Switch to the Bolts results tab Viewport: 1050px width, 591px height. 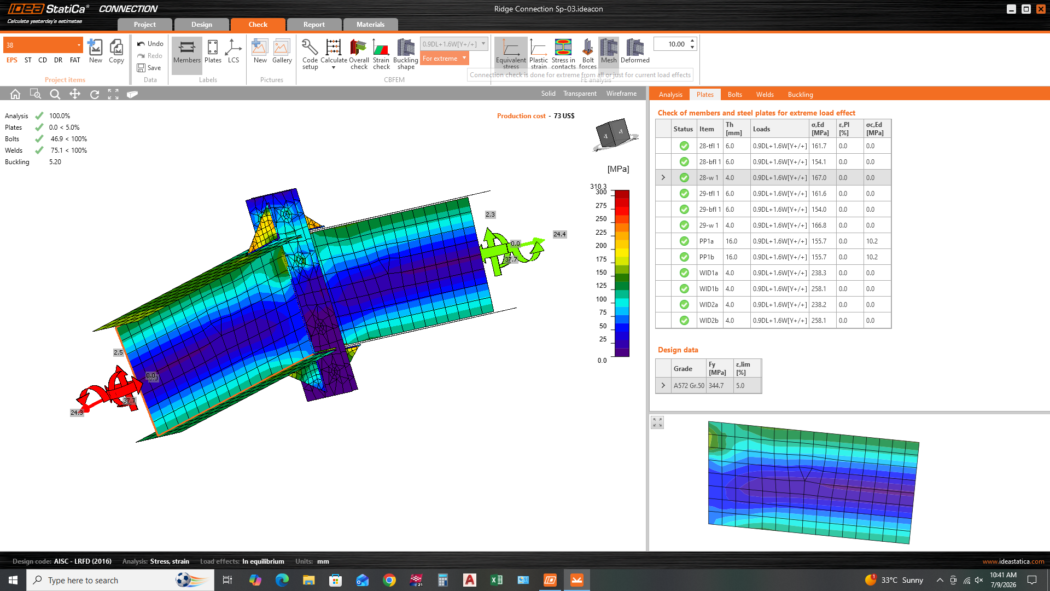click(735, 94)
